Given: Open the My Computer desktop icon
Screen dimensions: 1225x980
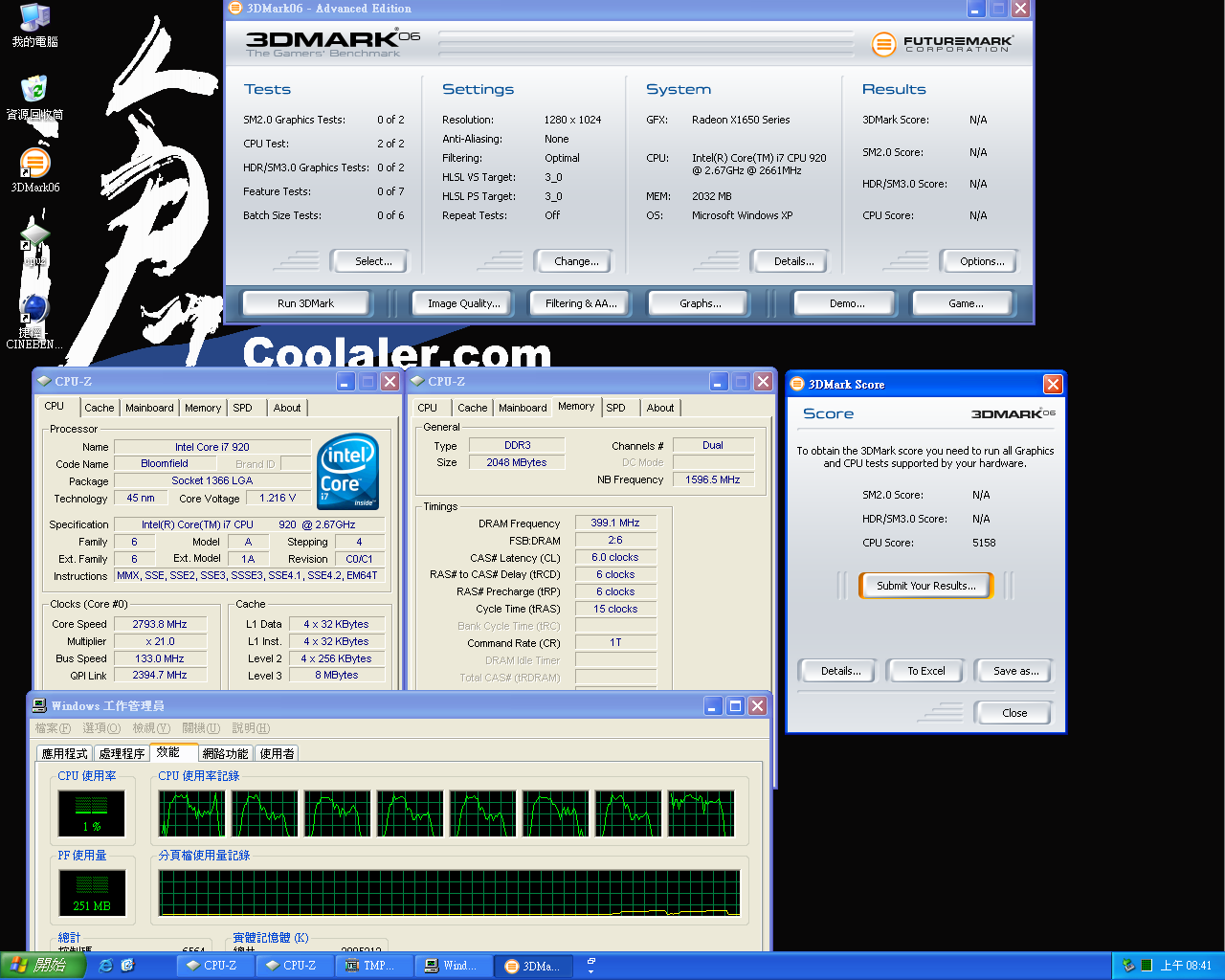Looking at the screenshot, I should tap(34, 25).
